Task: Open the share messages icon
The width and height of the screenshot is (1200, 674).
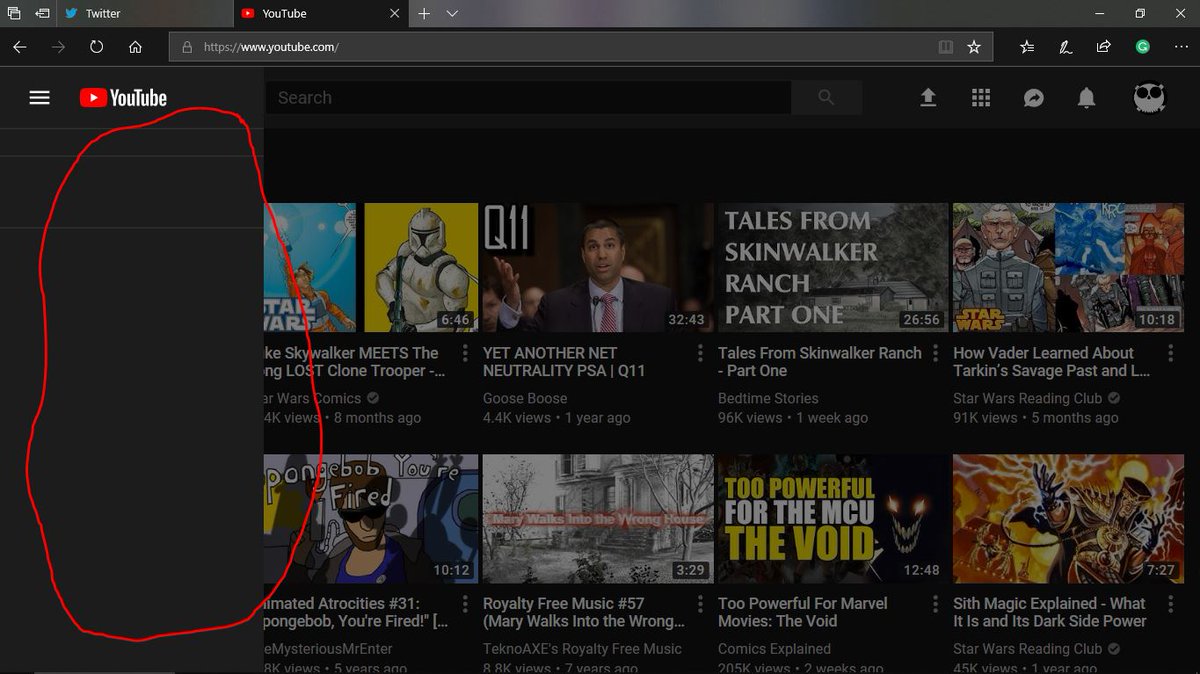Action: click(x=1034, y=97)
